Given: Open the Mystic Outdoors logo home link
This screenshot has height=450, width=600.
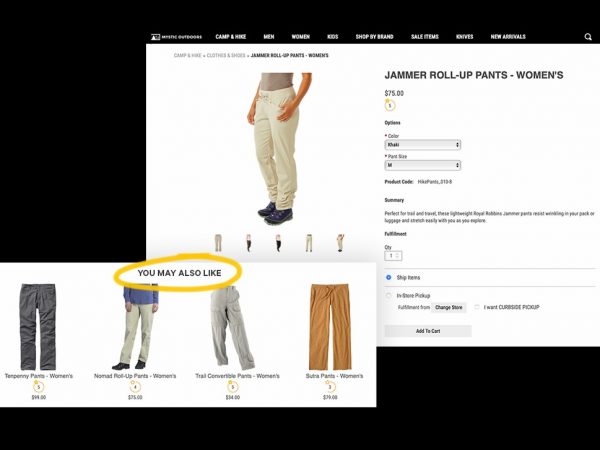Looking at the screenshot, I should [x=176, y=37].
